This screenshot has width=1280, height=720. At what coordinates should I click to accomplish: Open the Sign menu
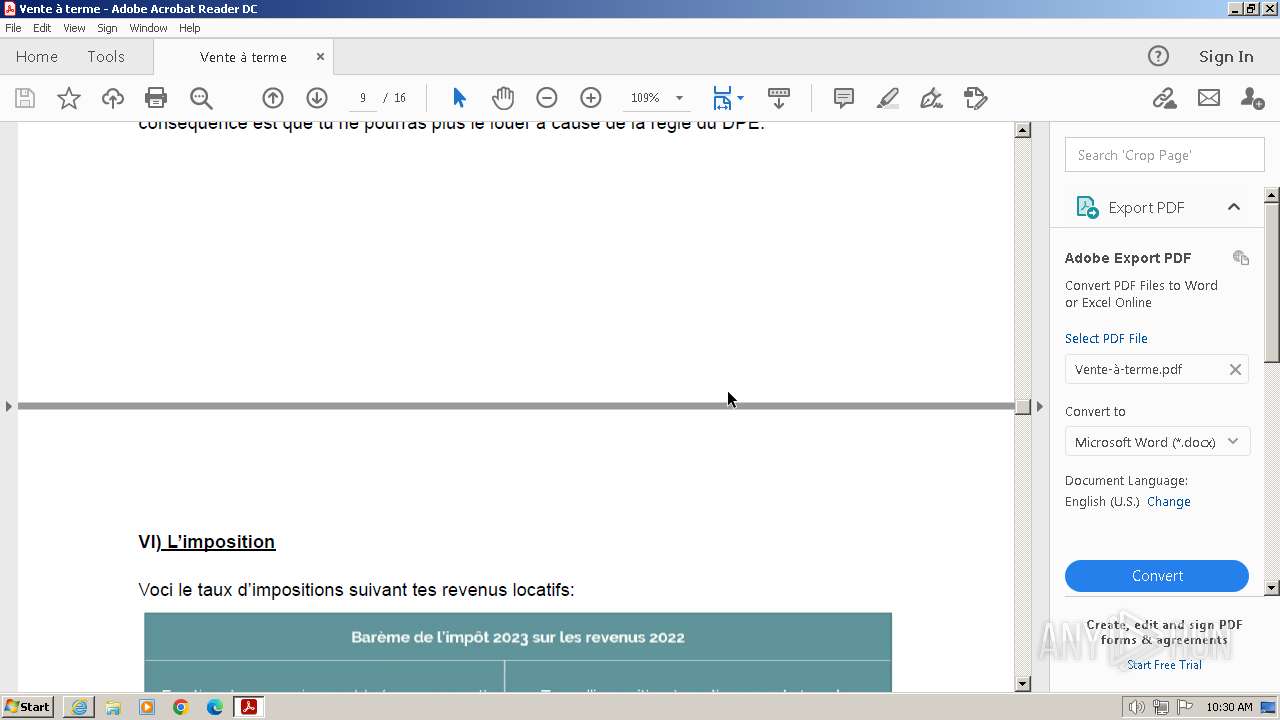(x=107, y=28)
